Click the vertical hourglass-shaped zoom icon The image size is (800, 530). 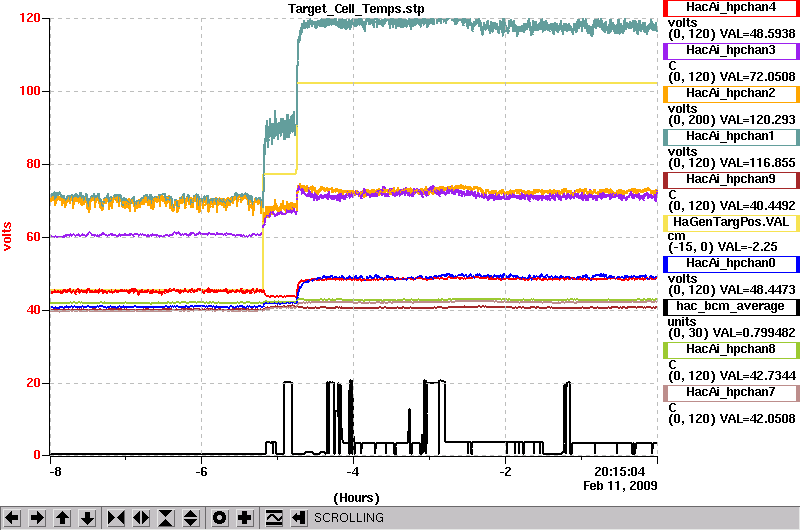[x=166, y=518]
